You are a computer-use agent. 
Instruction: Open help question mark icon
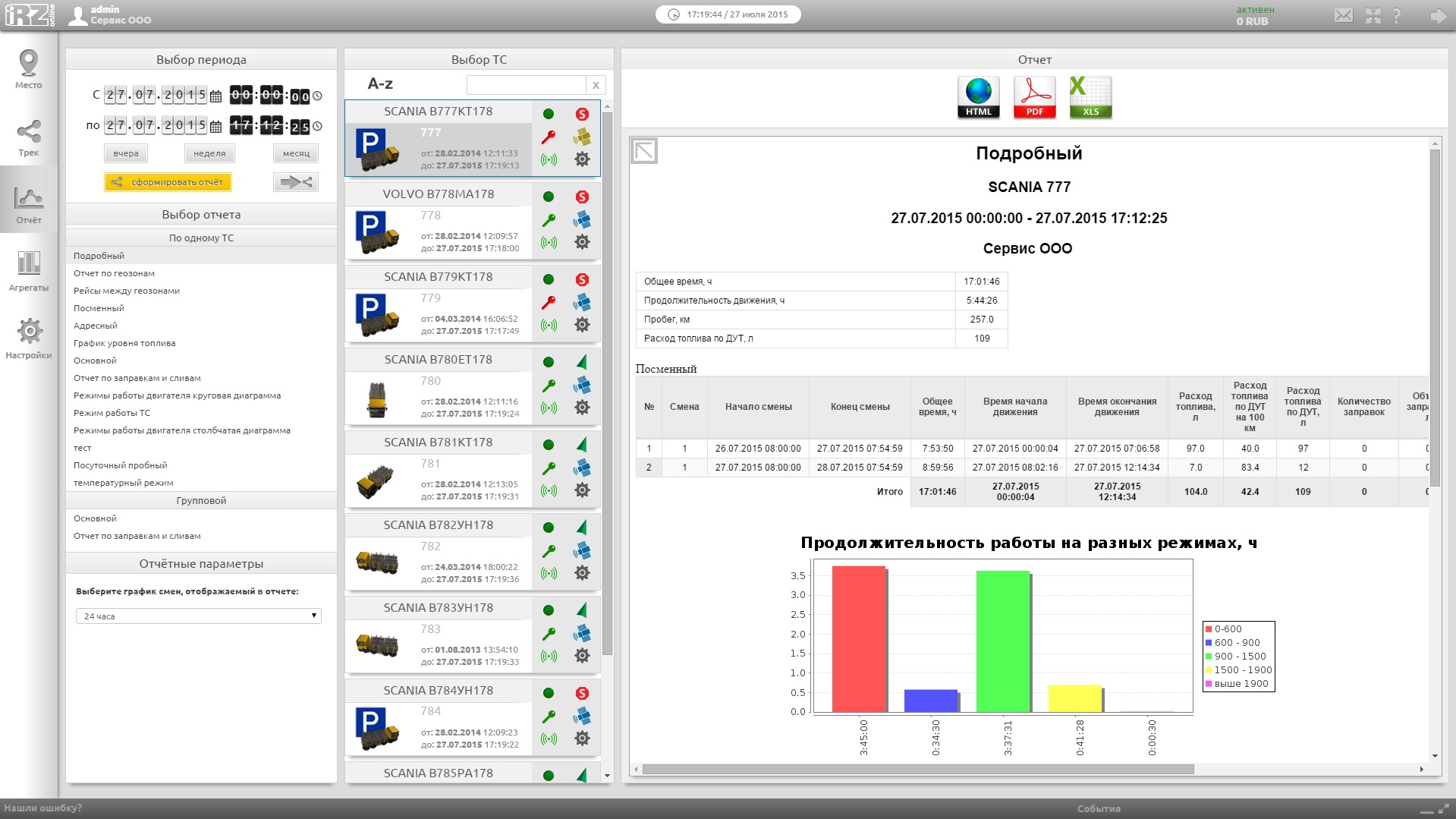[x=1397, y=15]
